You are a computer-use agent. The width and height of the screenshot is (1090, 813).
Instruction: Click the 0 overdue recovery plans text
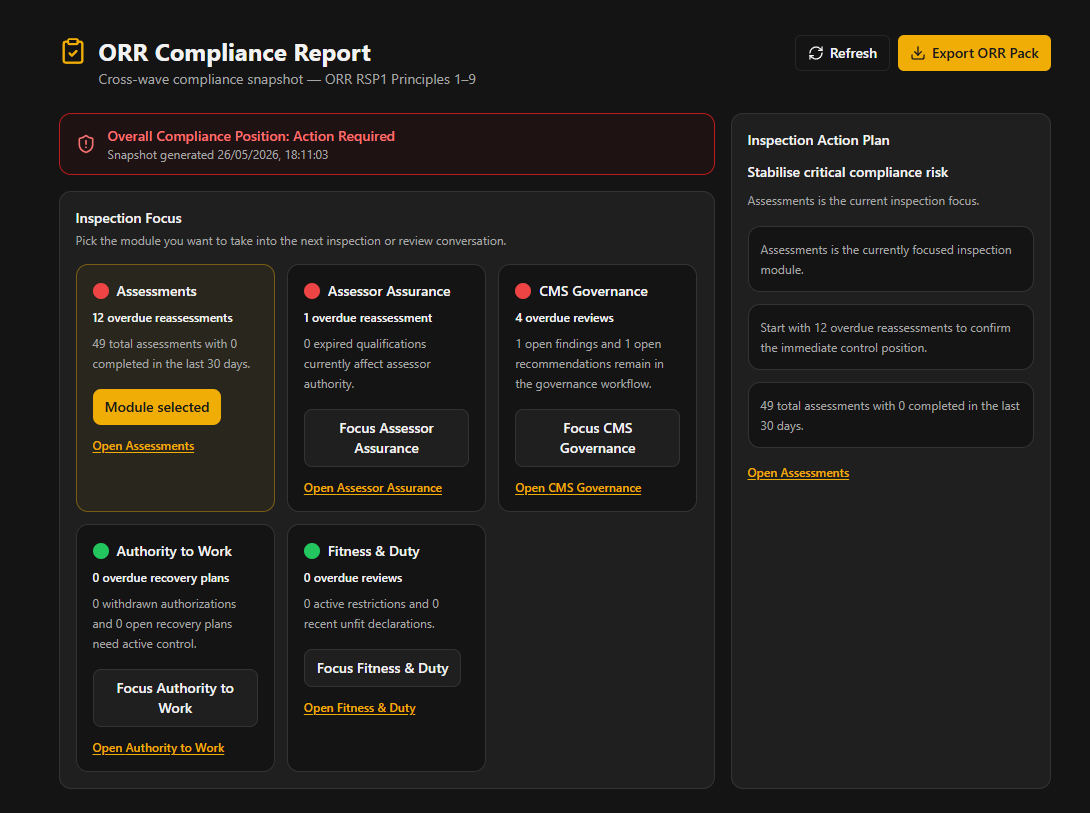click(161, 578)
